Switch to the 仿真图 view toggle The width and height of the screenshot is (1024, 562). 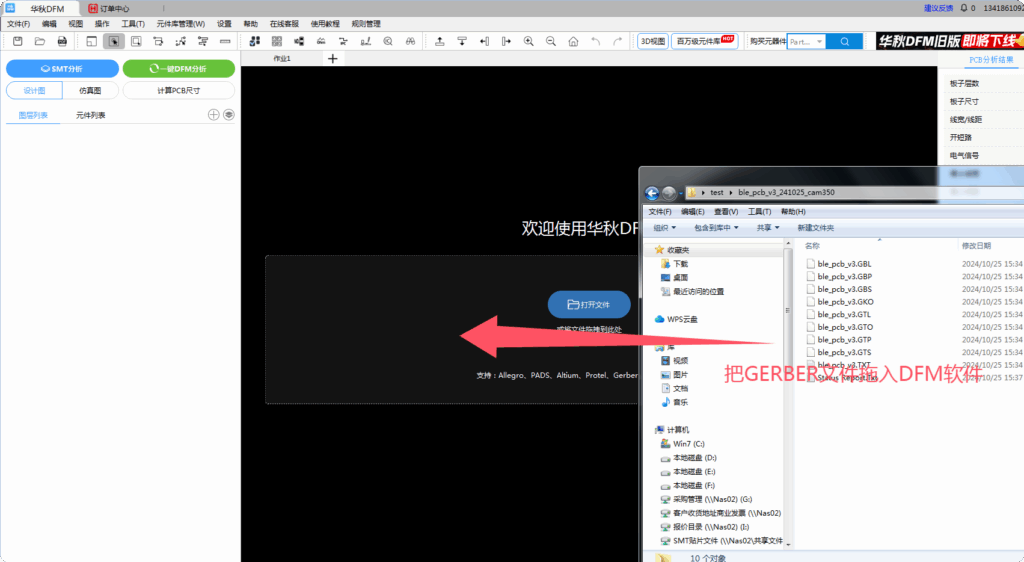point(90,90)
